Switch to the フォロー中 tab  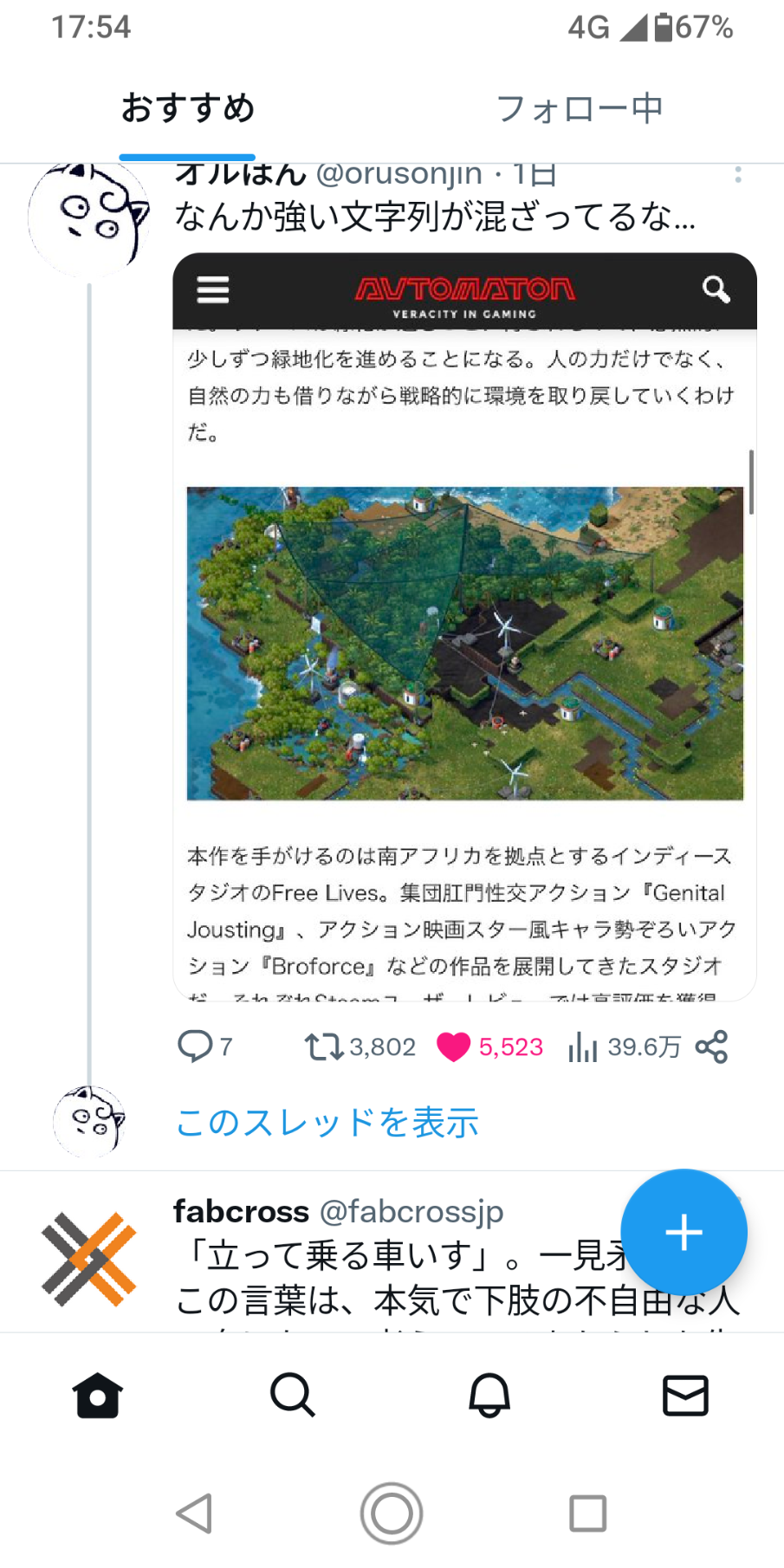579,108
